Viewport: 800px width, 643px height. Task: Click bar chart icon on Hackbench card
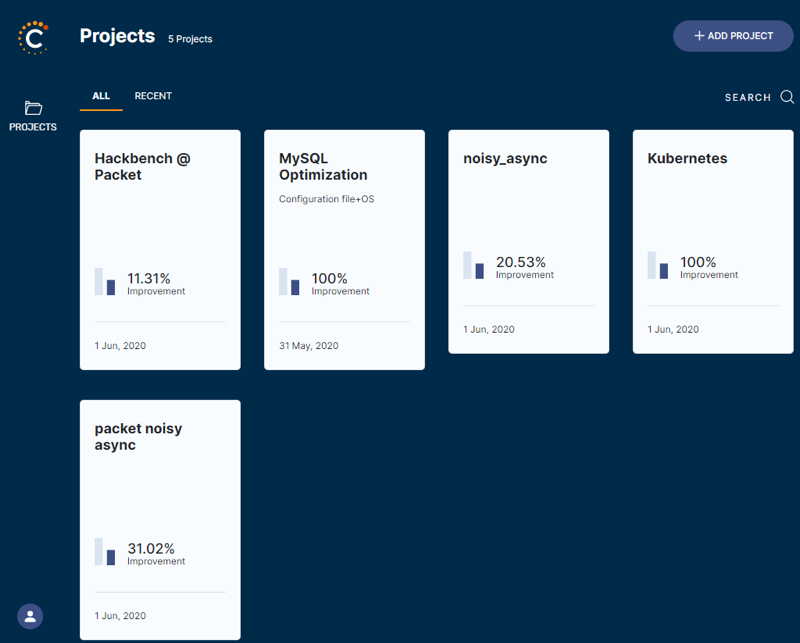tap(105, 281)
